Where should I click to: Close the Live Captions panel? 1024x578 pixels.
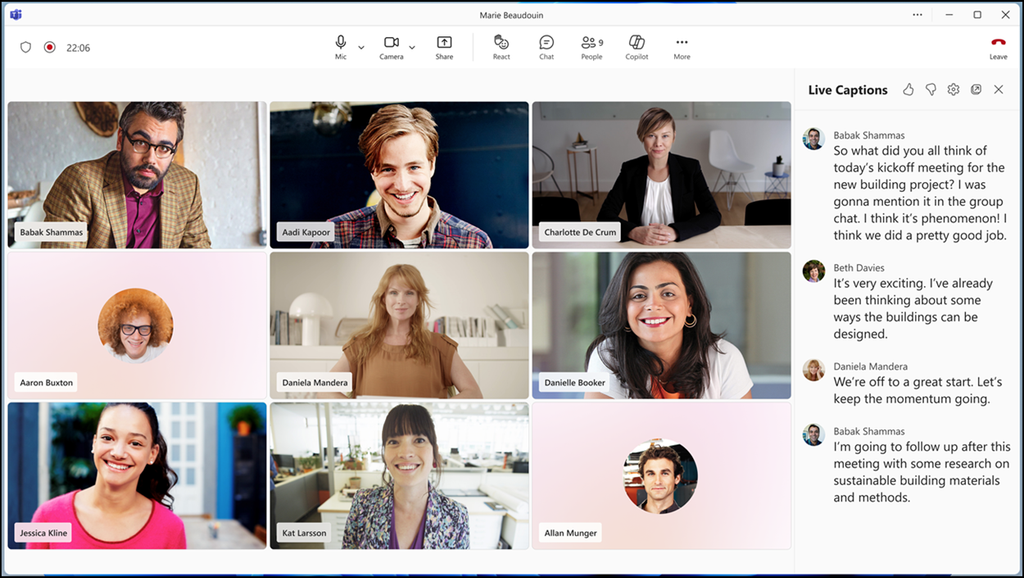coord(999,89)
